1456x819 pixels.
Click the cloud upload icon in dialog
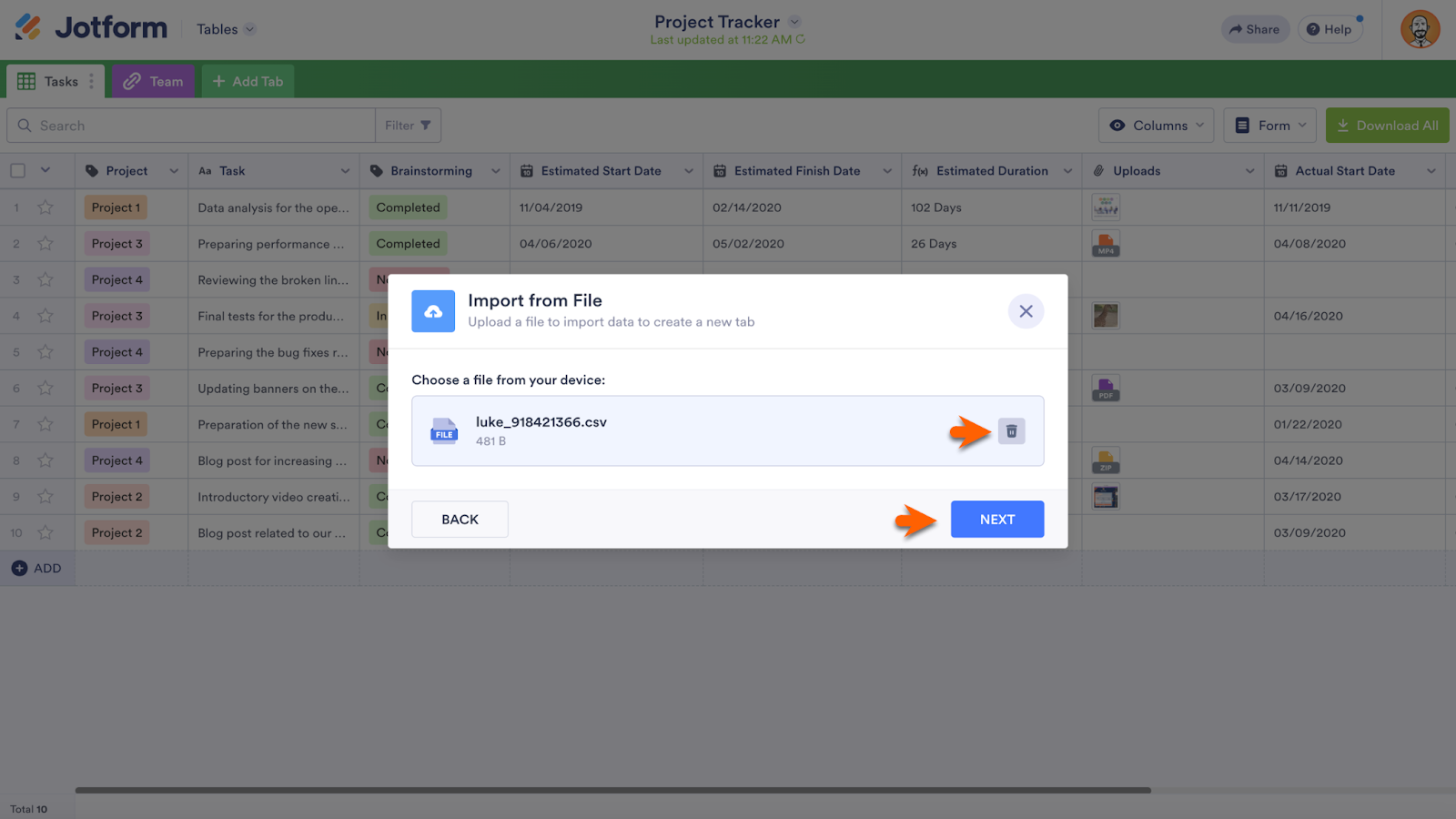click(433, 311)
